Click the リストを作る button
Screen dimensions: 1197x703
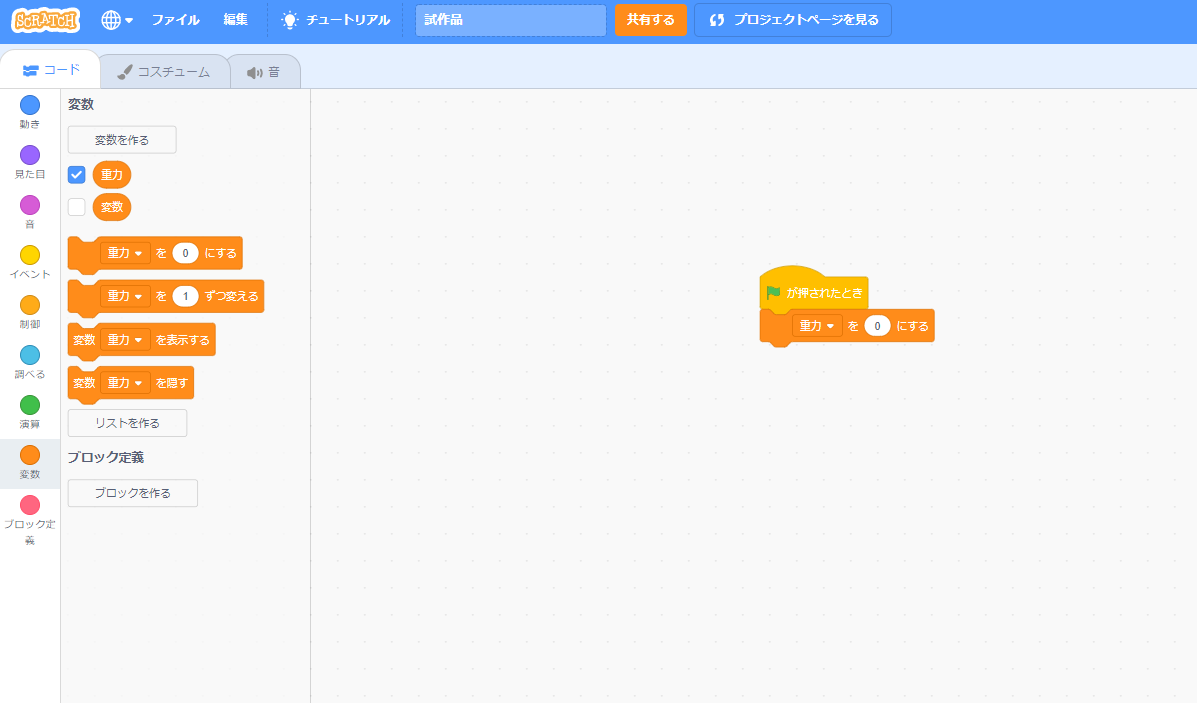[127, 423]
